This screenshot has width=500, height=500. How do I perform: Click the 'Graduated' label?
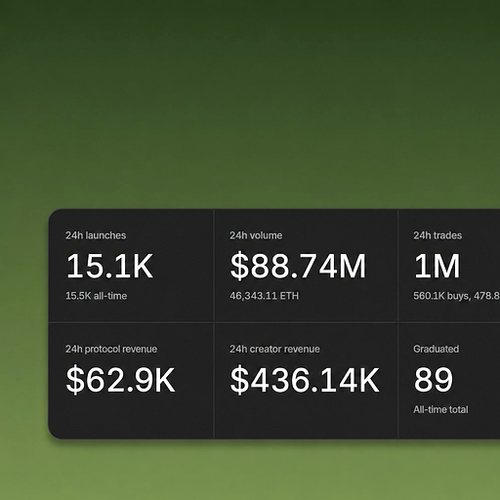click(x=436, y=349)
